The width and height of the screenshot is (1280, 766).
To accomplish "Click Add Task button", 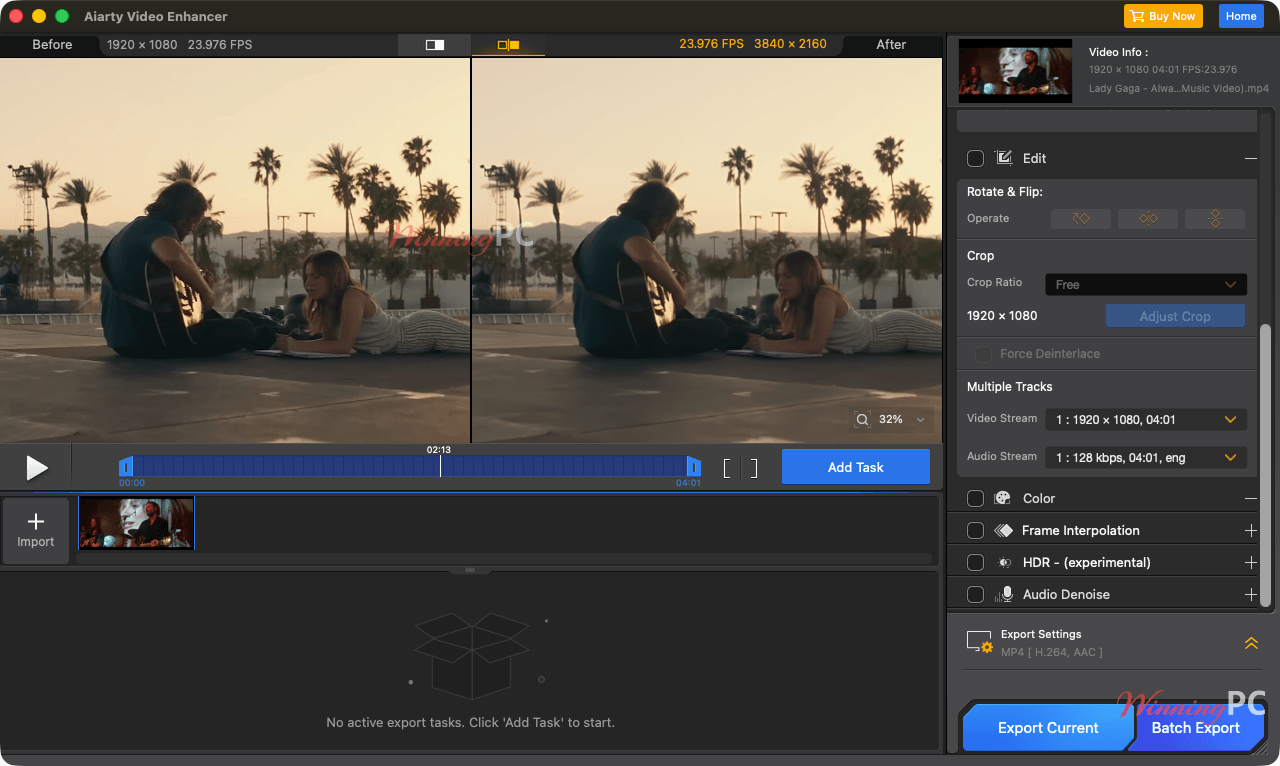I will (x=856, y=467).
